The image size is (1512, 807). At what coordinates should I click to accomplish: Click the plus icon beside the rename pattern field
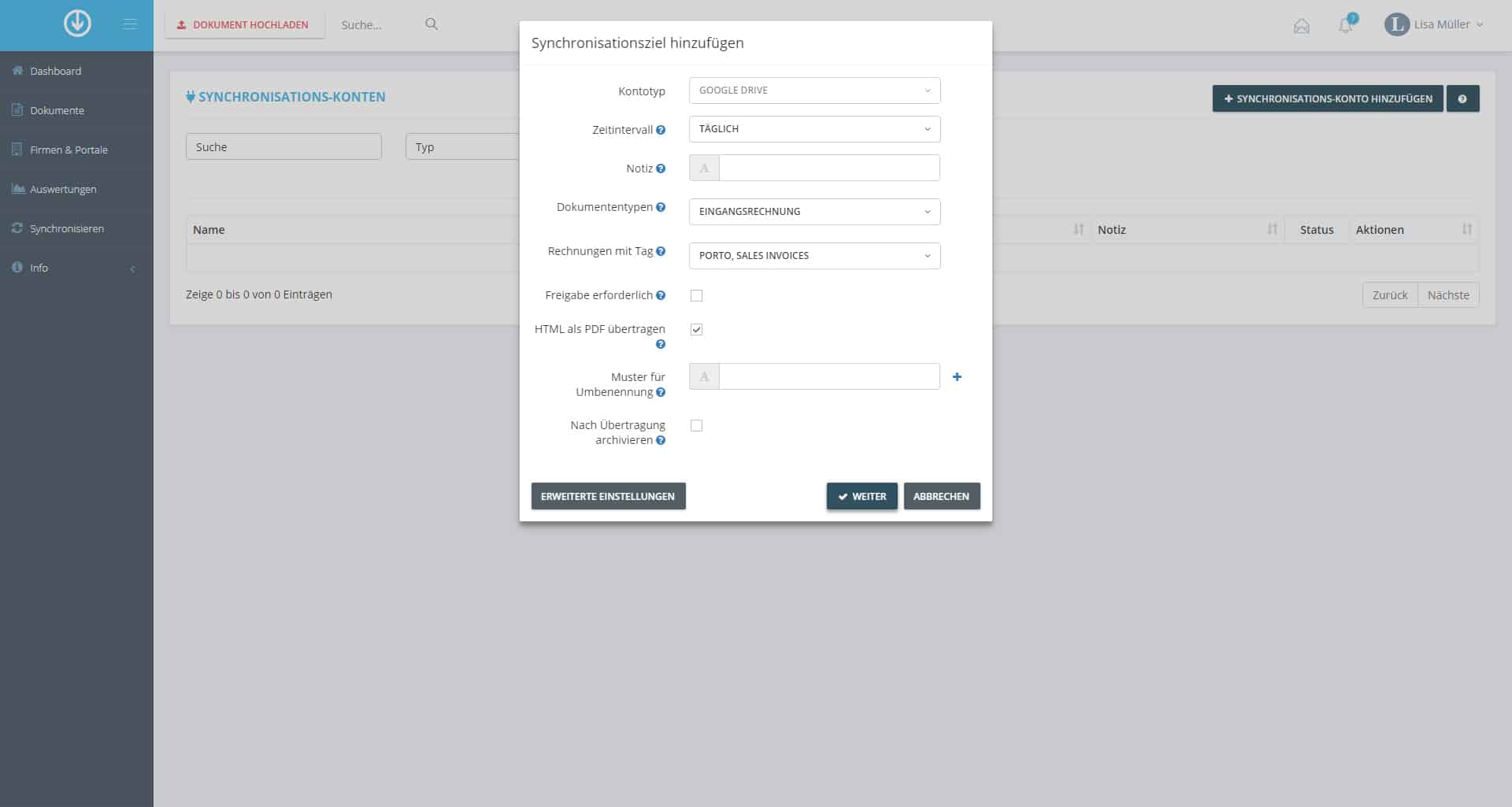click(x=957, y=377)
